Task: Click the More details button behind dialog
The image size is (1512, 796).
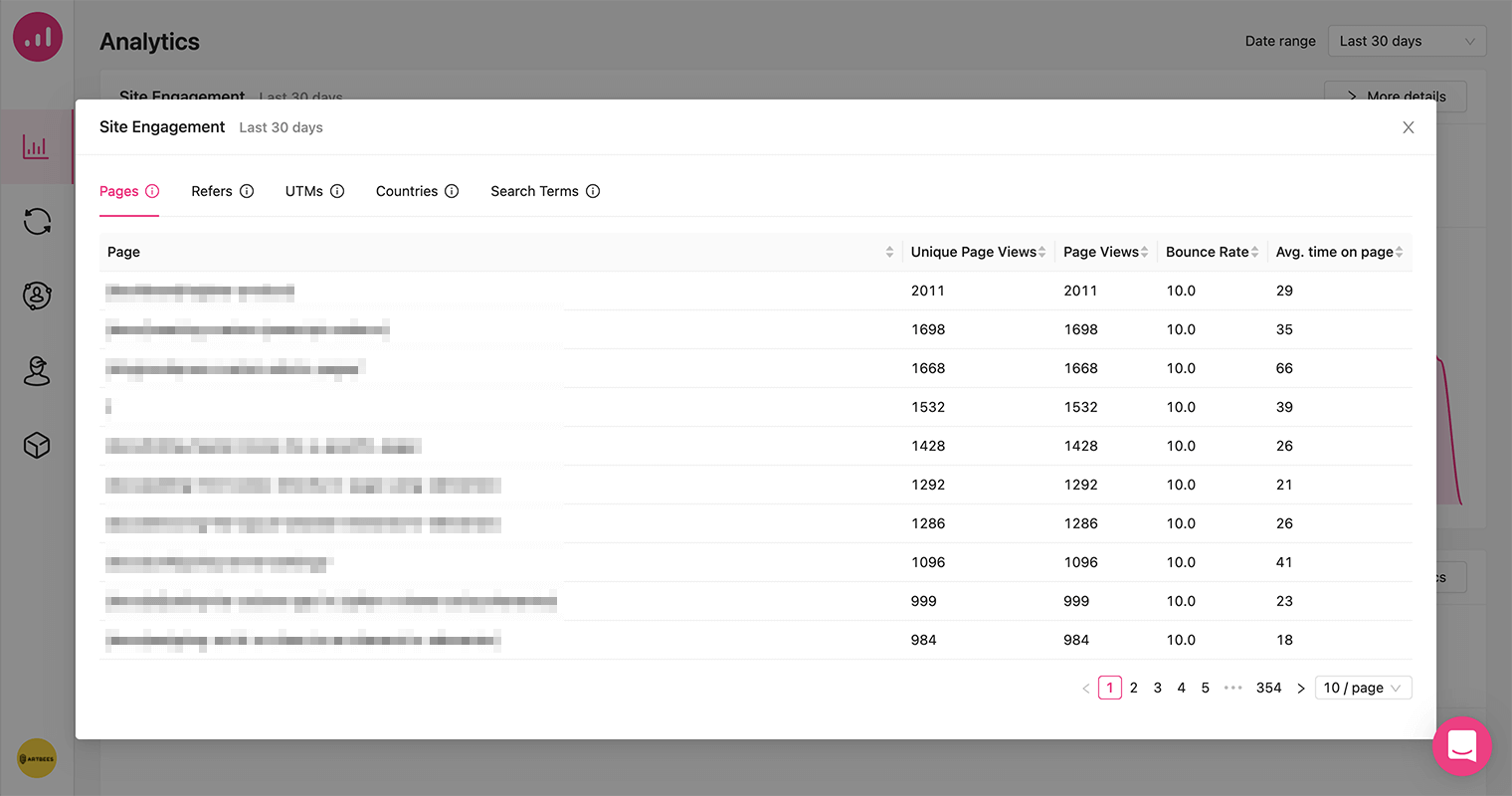Action: pos(1396,96)
